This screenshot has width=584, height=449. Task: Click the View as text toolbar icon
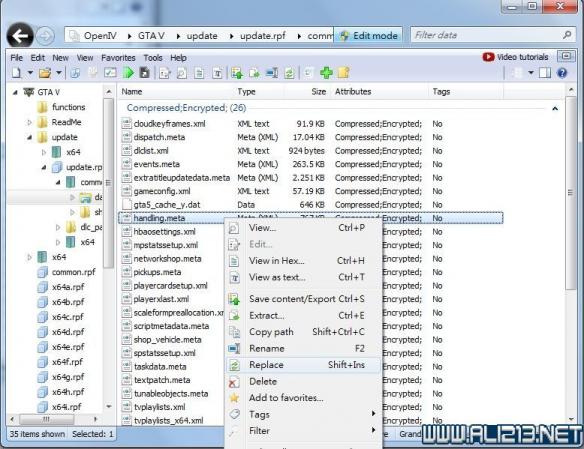(217, 73)
